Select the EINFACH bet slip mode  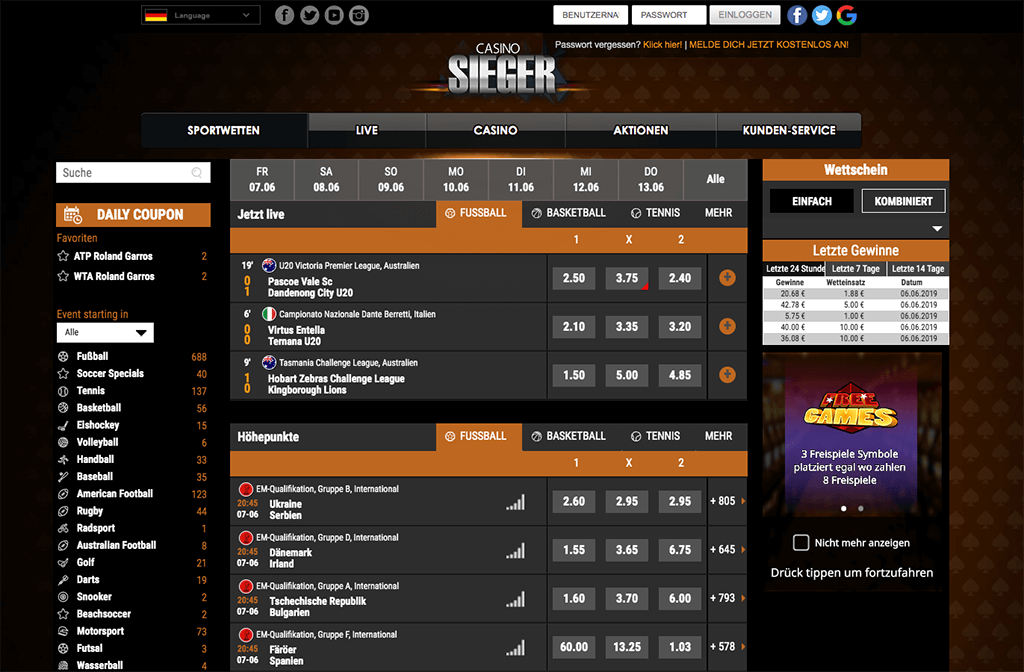pyautogui.click(x=812, y=201)
